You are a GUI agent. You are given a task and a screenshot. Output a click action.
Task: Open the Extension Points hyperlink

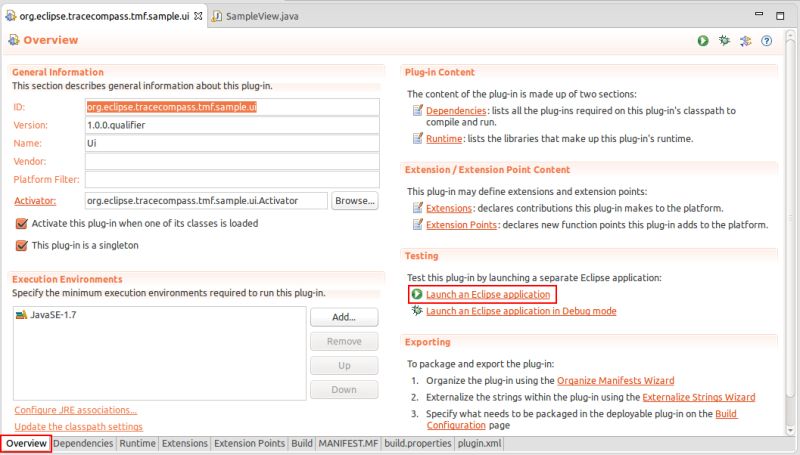click(461, 224)
